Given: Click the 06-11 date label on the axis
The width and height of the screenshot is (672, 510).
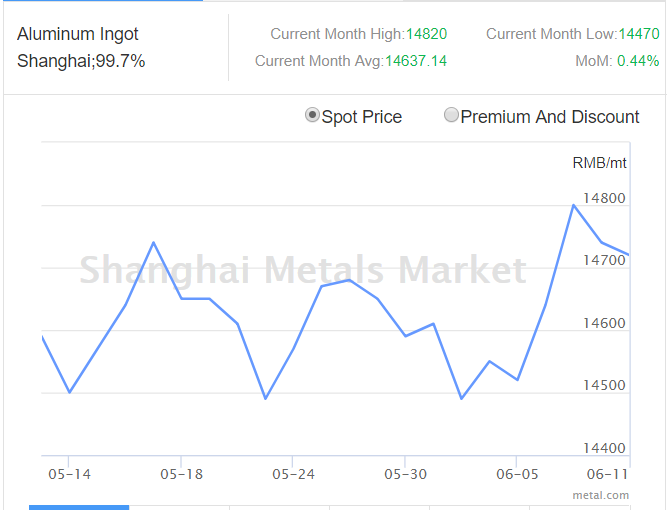Looking at the screenshot, I should tap(607, 473).
